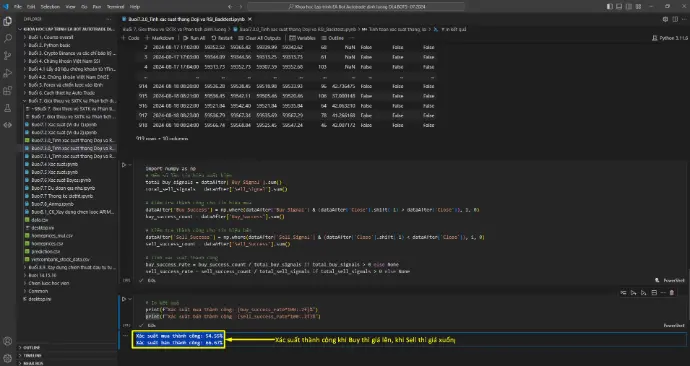The height and width of the screenshot is (366, 690).
Task: Open the editor More Actions ellipsis
Action: point(684,19)
